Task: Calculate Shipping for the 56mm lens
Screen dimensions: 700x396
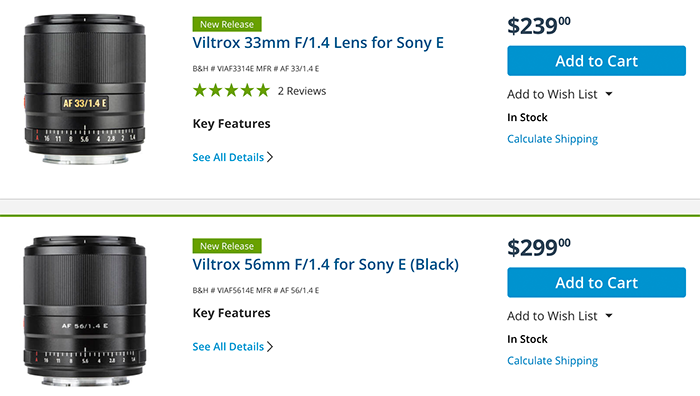Action: [552, 361]
